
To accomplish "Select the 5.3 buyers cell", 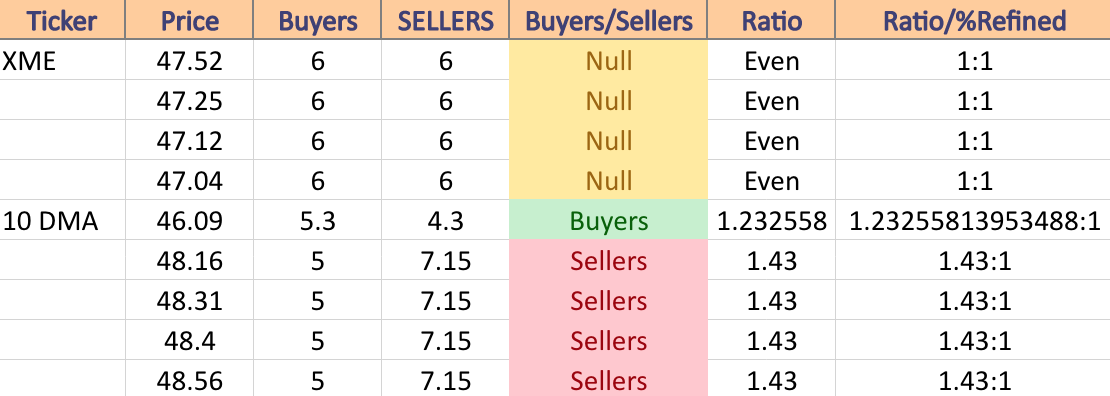I will click(x=317, y=220).
